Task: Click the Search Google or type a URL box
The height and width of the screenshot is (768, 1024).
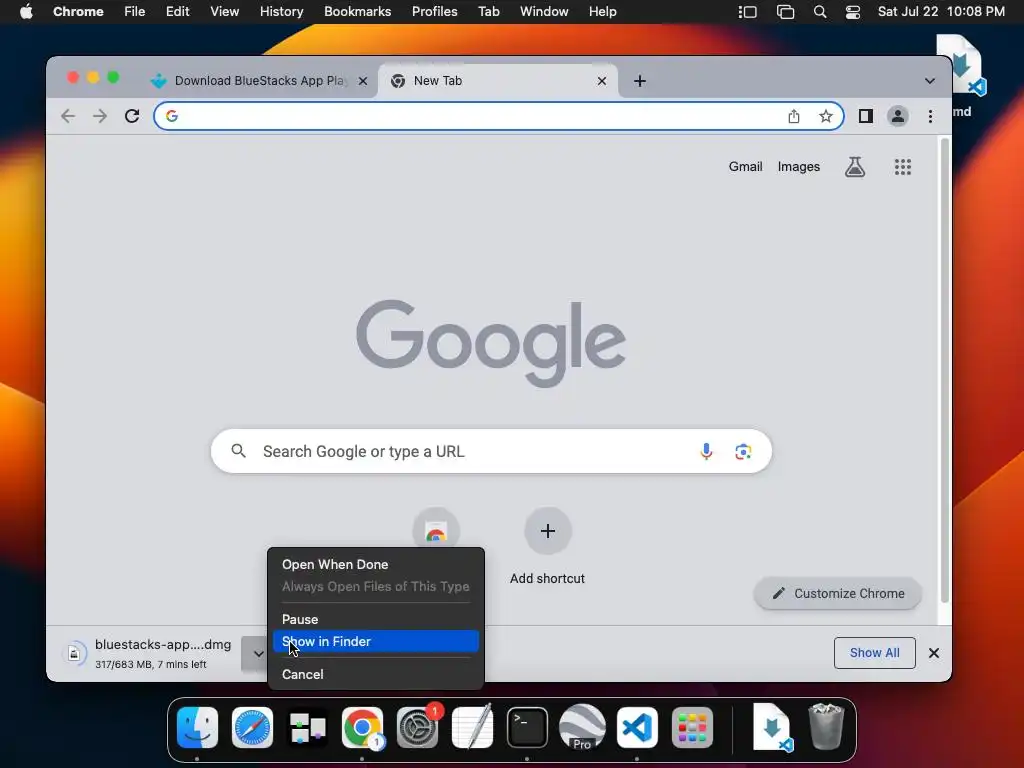Action: [491, 451]
